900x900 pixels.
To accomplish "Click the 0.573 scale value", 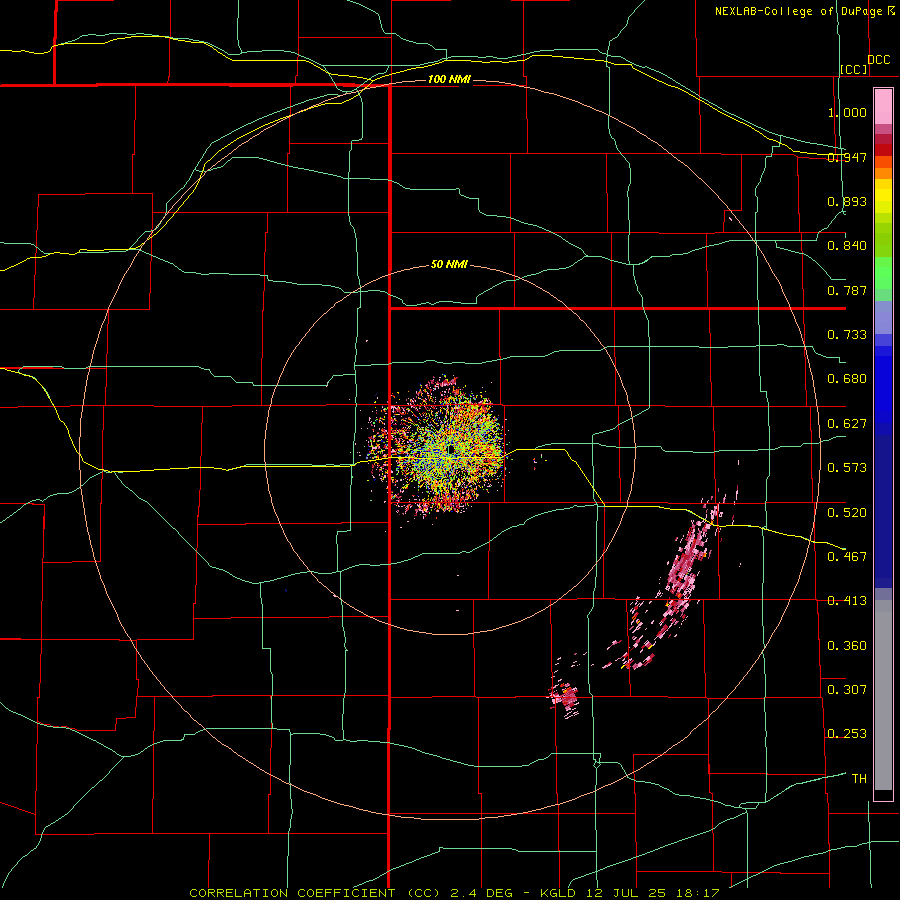I will point(847,468).
